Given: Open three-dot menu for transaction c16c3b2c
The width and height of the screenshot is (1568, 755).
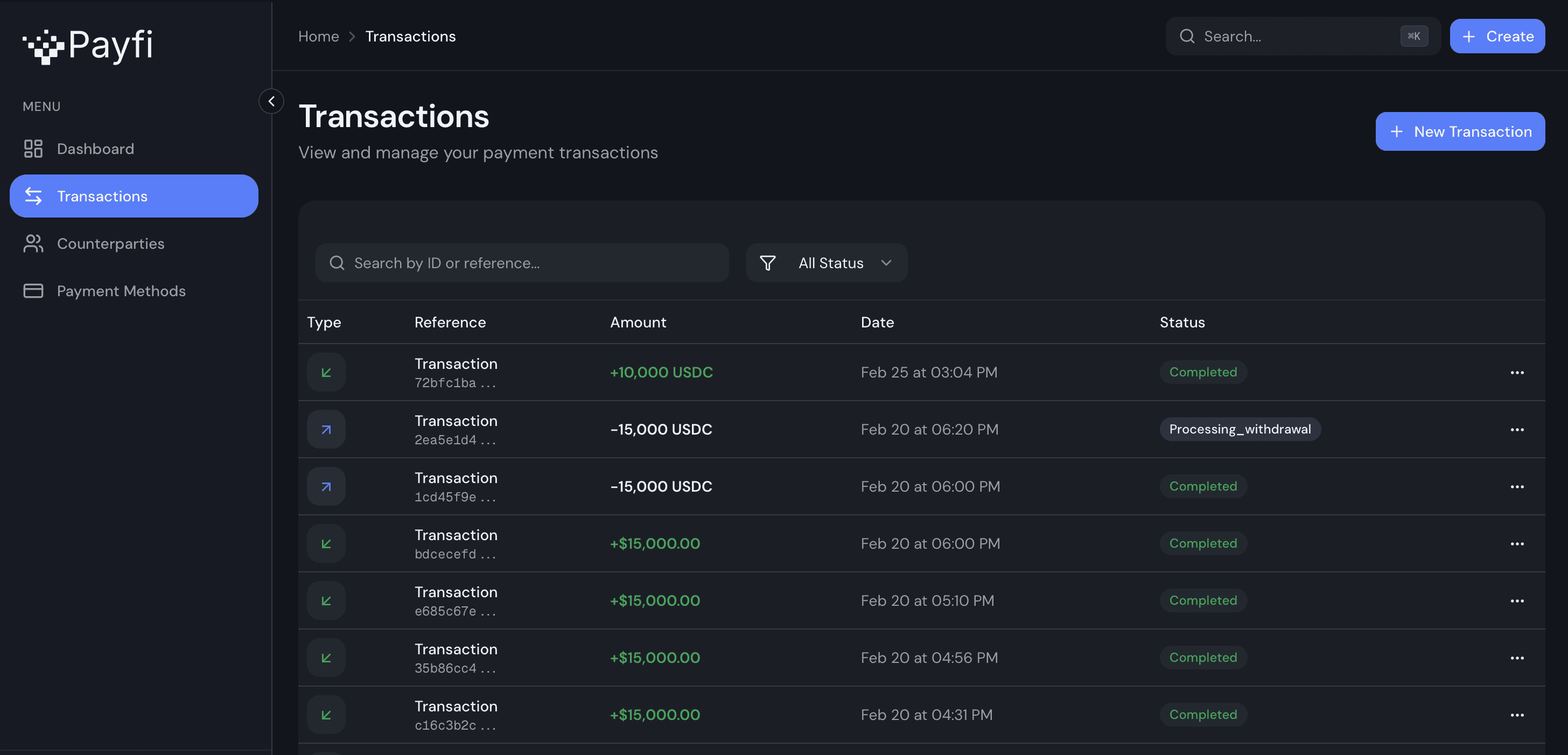Looking at the screenshot, I should (1516, 715).
